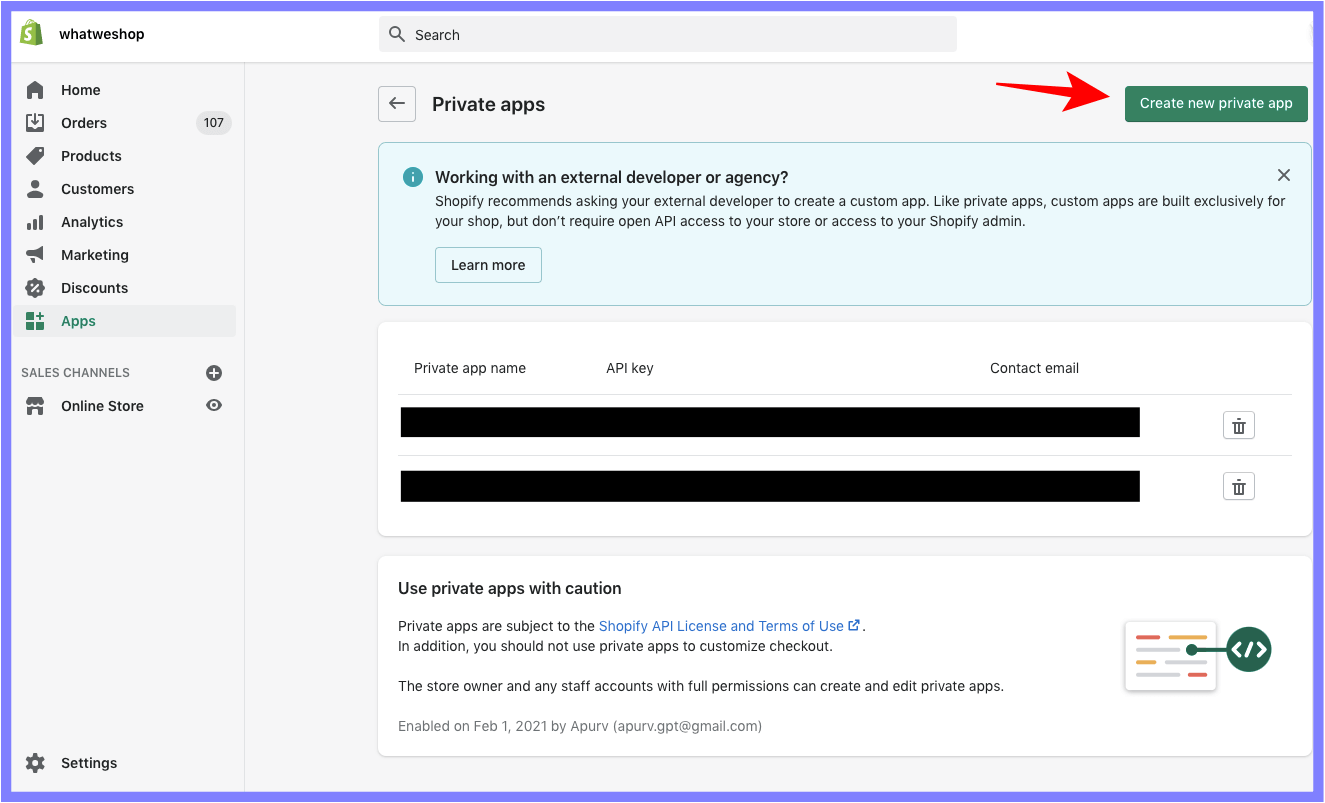1325x803 pixels.
Task: Click the API key column header
Action: pyautogui.click(x=630, y=368)
